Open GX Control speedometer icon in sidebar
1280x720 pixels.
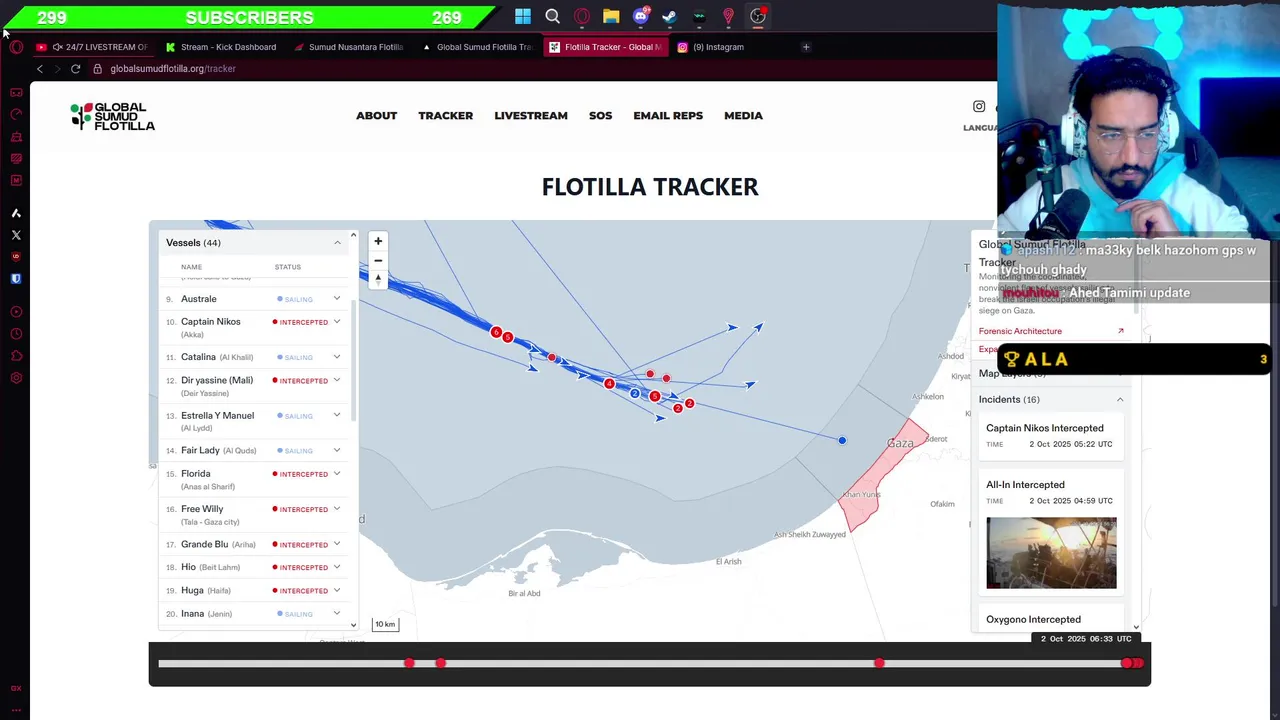pos(16,114)
